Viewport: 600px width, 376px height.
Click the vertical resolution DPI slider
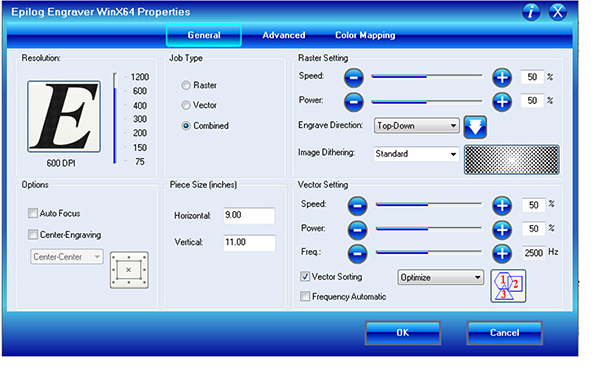(114, 119)
